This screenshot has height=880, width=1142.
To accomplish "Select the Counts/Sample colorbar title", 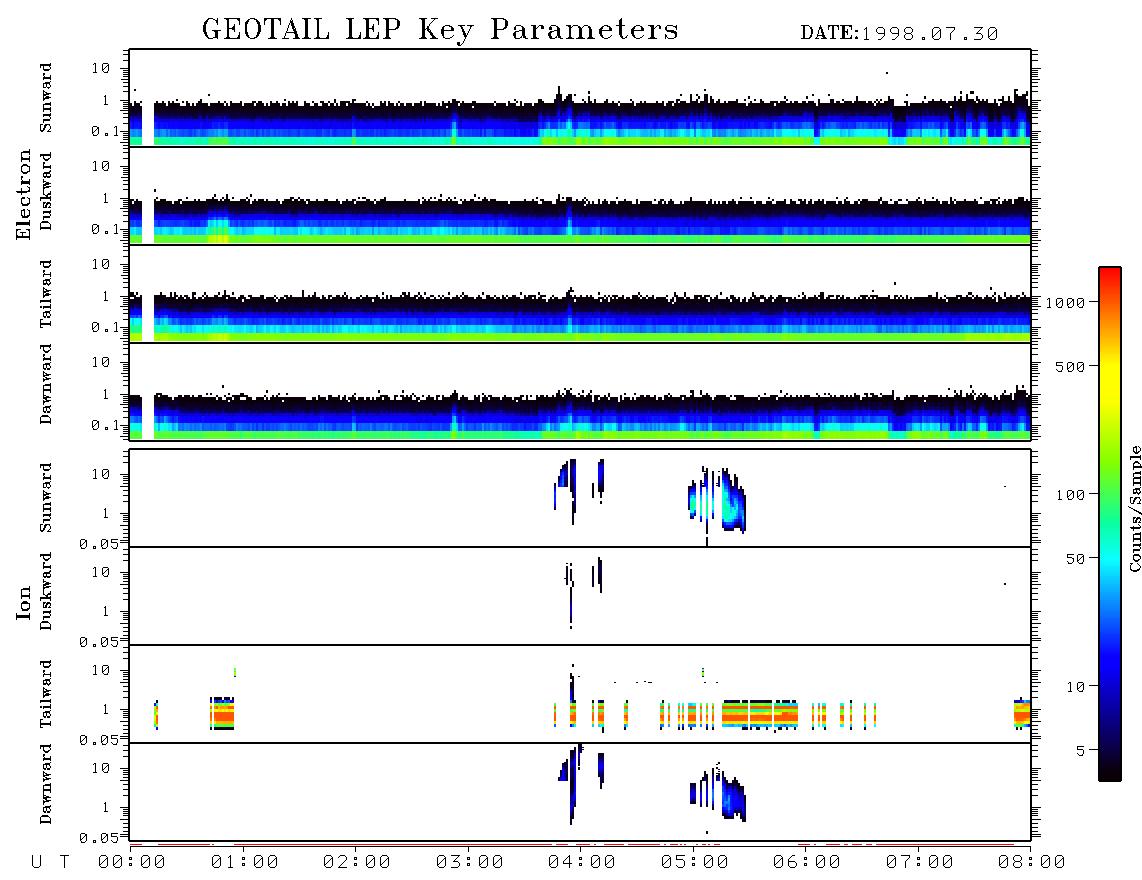I will pyautogui.click(x=1135, y=508).
